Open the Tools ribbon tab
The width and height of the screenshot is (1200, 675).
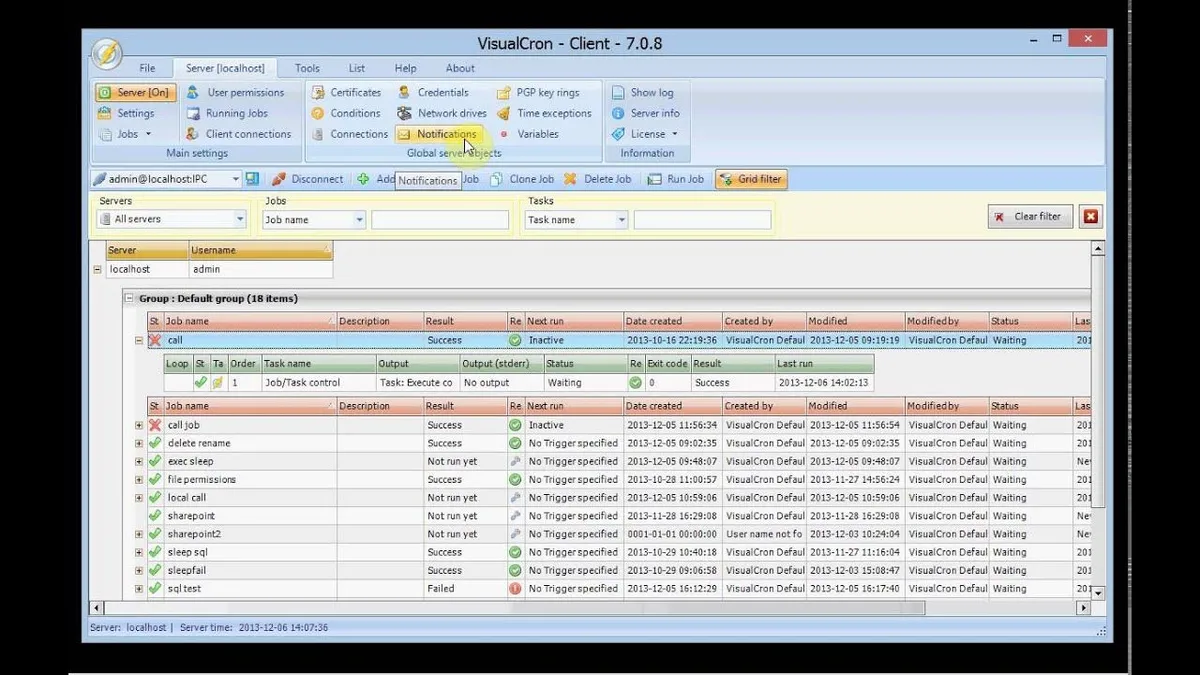tap(307, 68)
